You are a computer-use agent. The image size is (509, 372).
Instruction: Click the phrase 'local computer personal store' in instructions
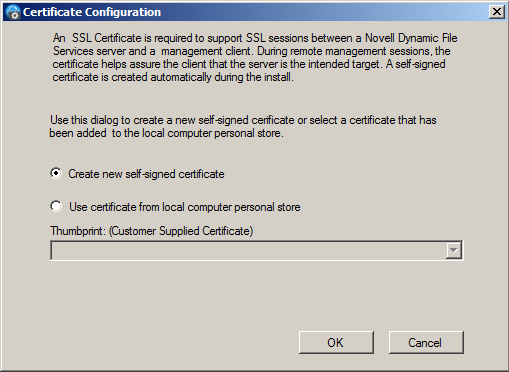212,133
